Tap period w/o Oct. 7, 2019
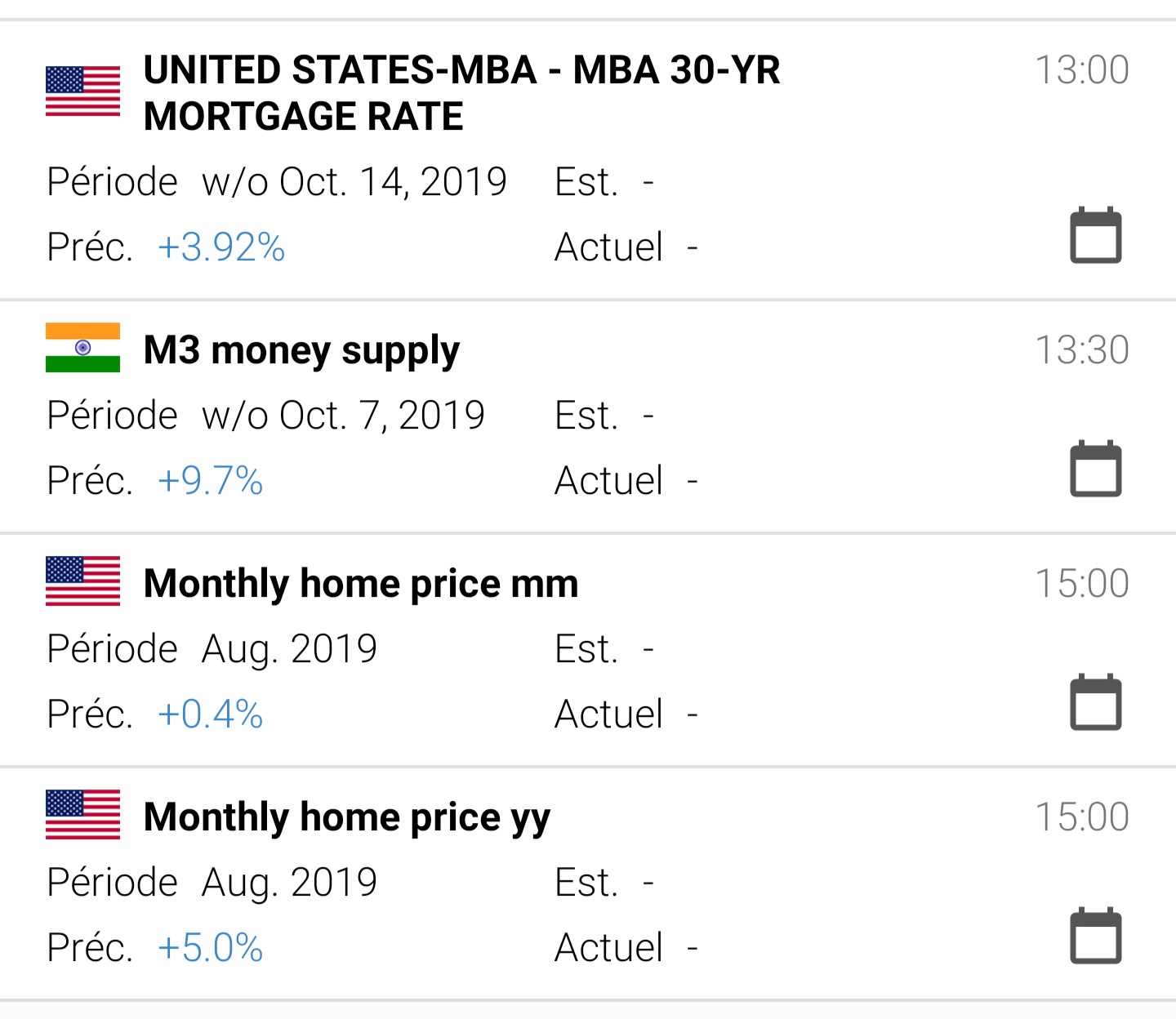This screenshot has width=1176, height=1019. click(x=343, y=416)
